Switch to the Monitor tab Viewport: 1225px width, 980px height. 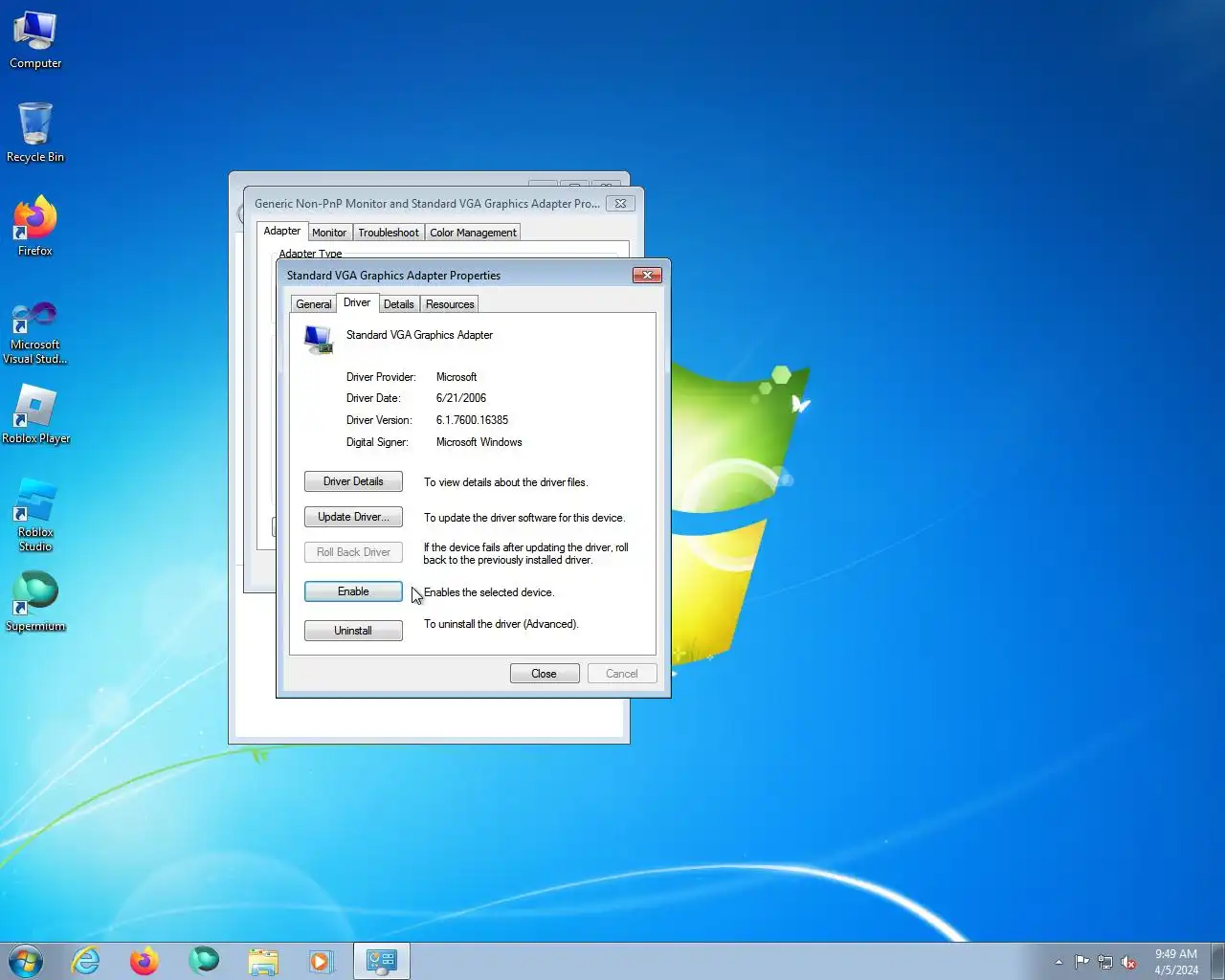329,233
